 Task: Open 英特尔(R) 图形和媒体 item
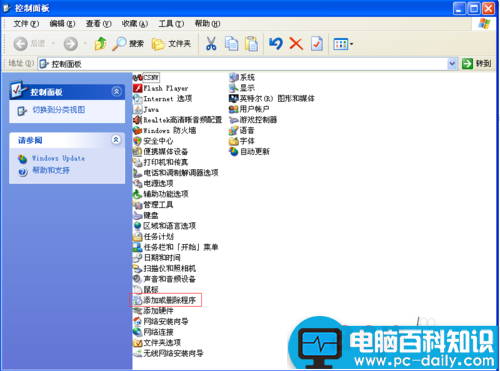[272, 99]
